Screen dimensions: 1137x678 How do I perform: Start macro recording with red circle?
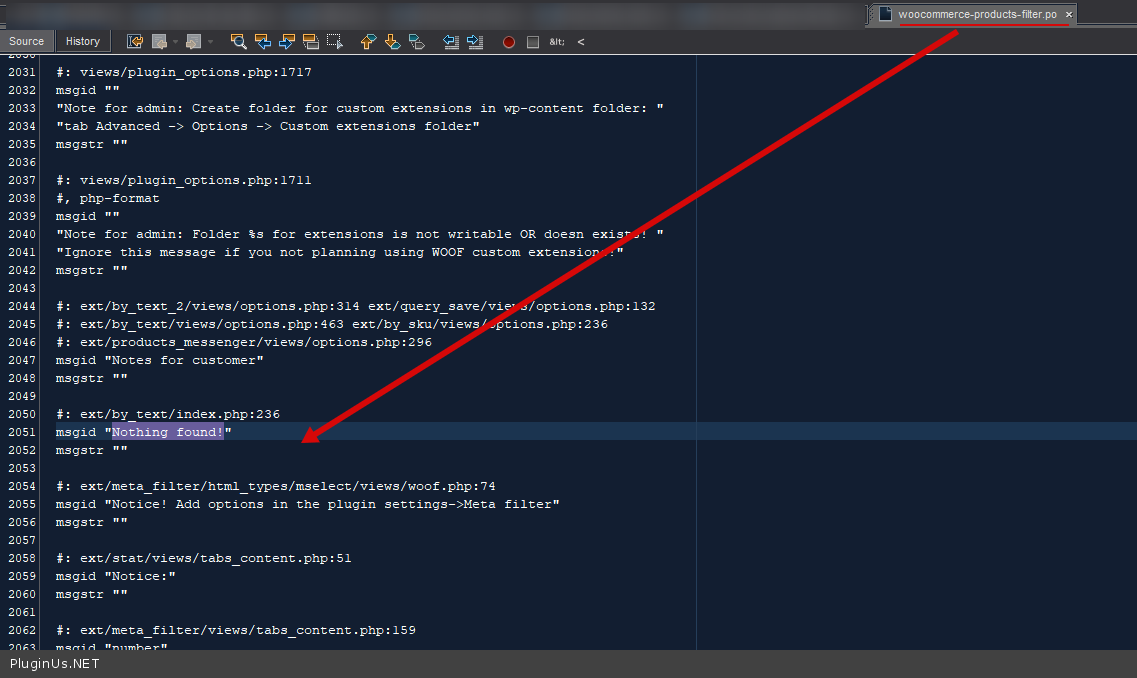click(509, 42)
